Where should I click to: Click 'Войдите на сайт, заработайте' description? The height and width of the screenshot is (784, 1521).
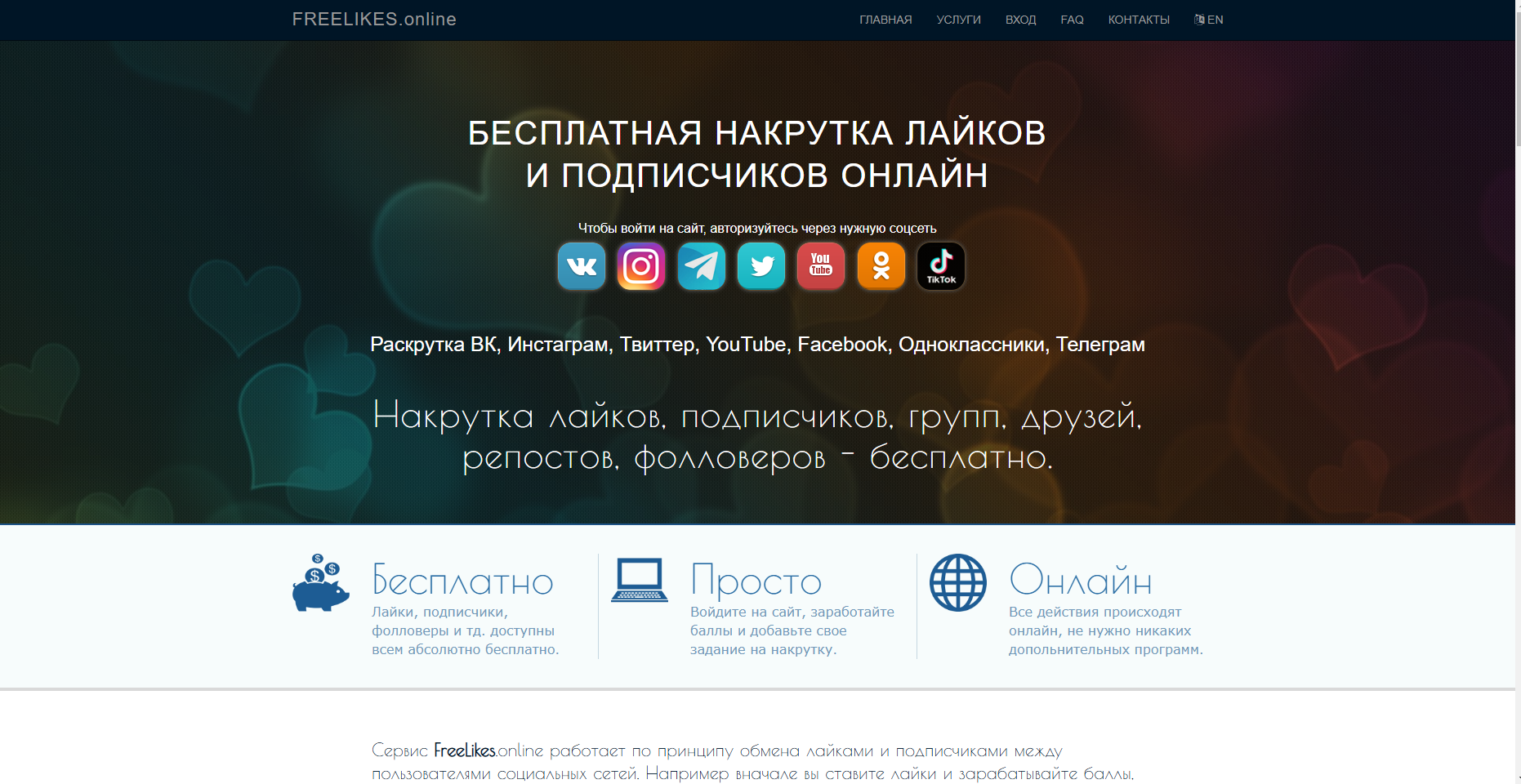tap(792, 630)
